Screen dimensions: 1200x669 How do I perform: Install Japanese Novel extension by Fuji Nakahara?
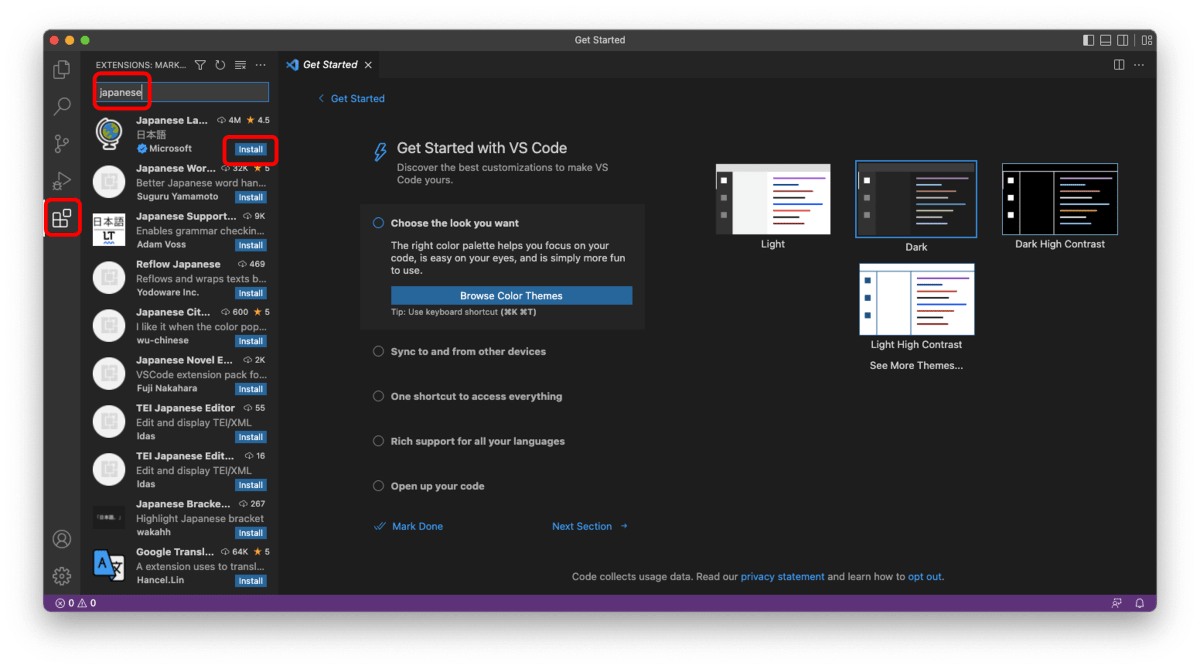coord(251,389)
